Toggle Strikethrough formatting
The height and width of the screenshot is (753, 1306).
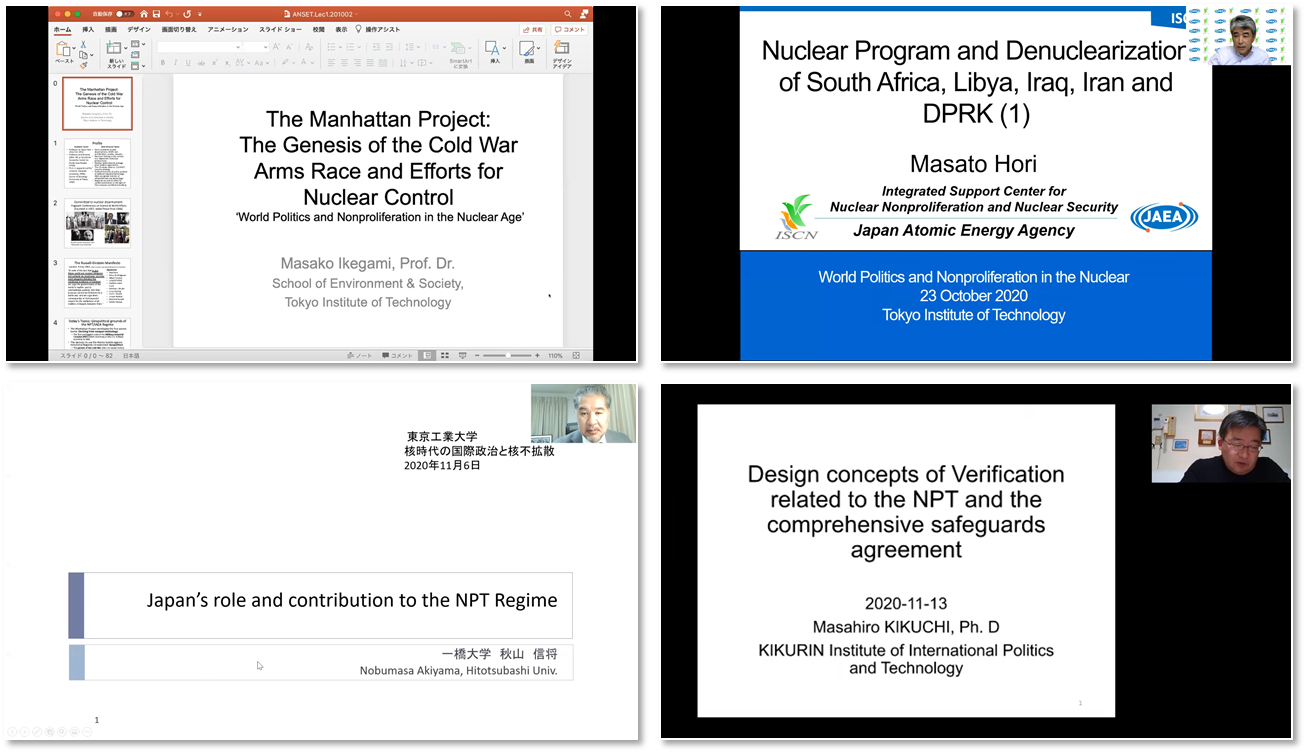pos(201,62)
